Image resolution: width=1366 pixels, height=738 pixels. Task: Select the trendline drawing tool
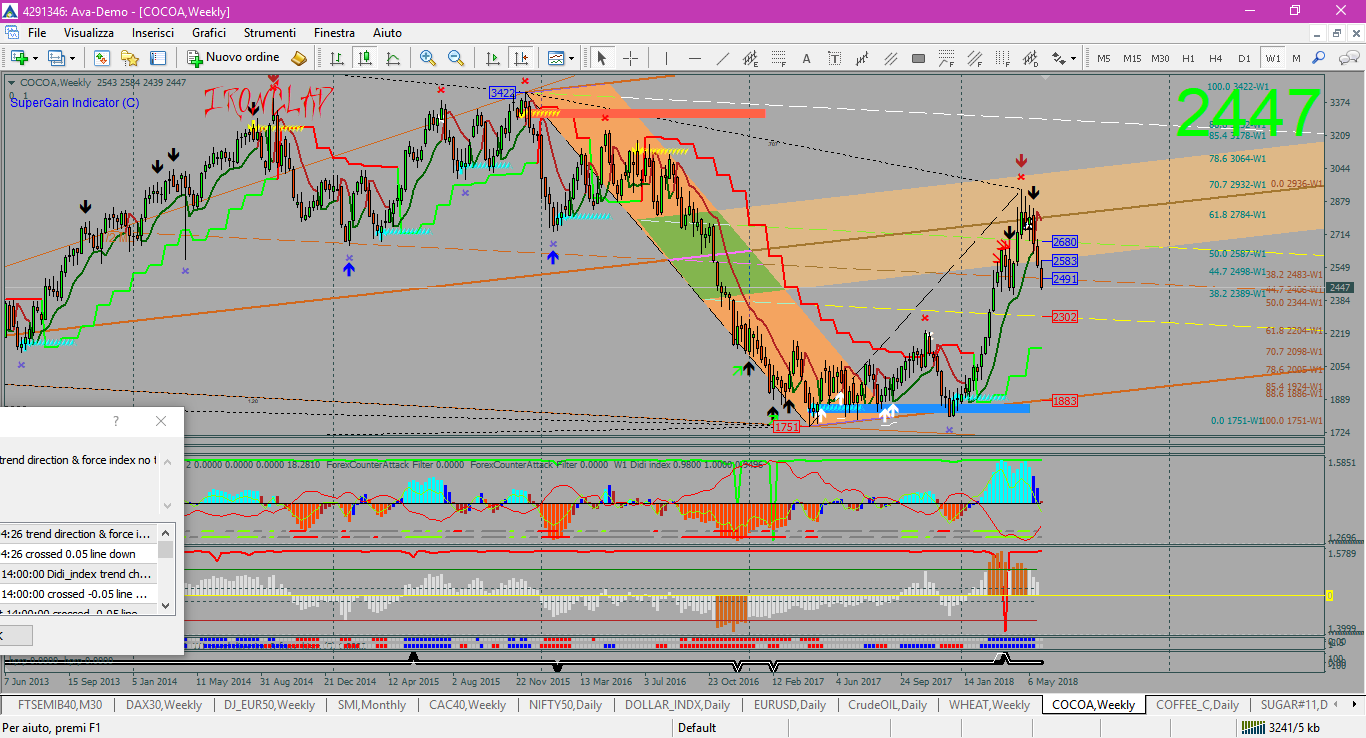click(723, 58)
